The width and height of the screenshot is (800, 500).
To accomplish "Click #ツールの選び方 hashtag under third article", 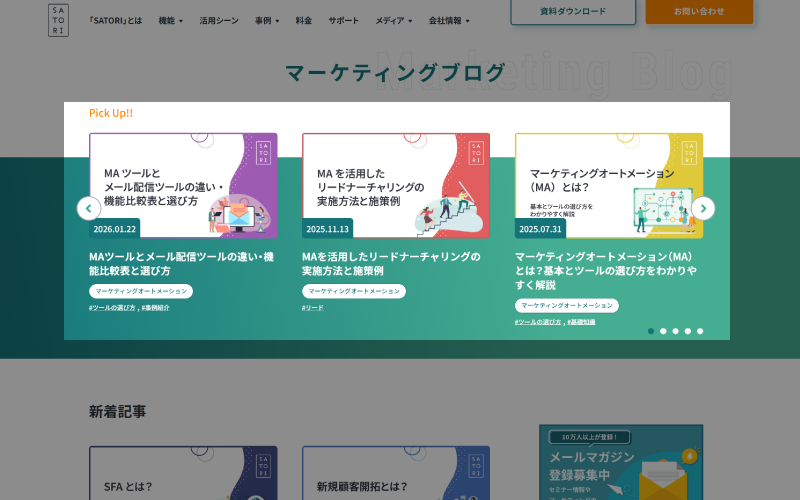I will coord(538,322).
